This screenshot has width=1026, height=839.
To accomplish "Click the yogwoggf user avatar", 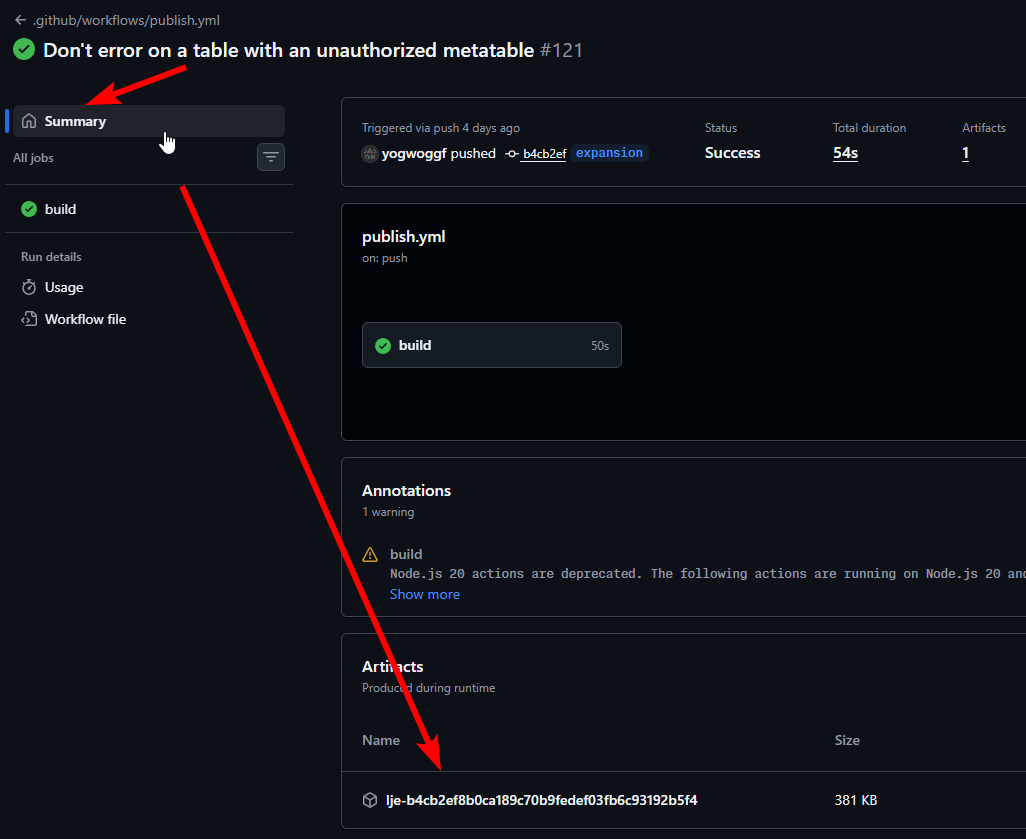I will pyautogui.click(x=370, y=153).
